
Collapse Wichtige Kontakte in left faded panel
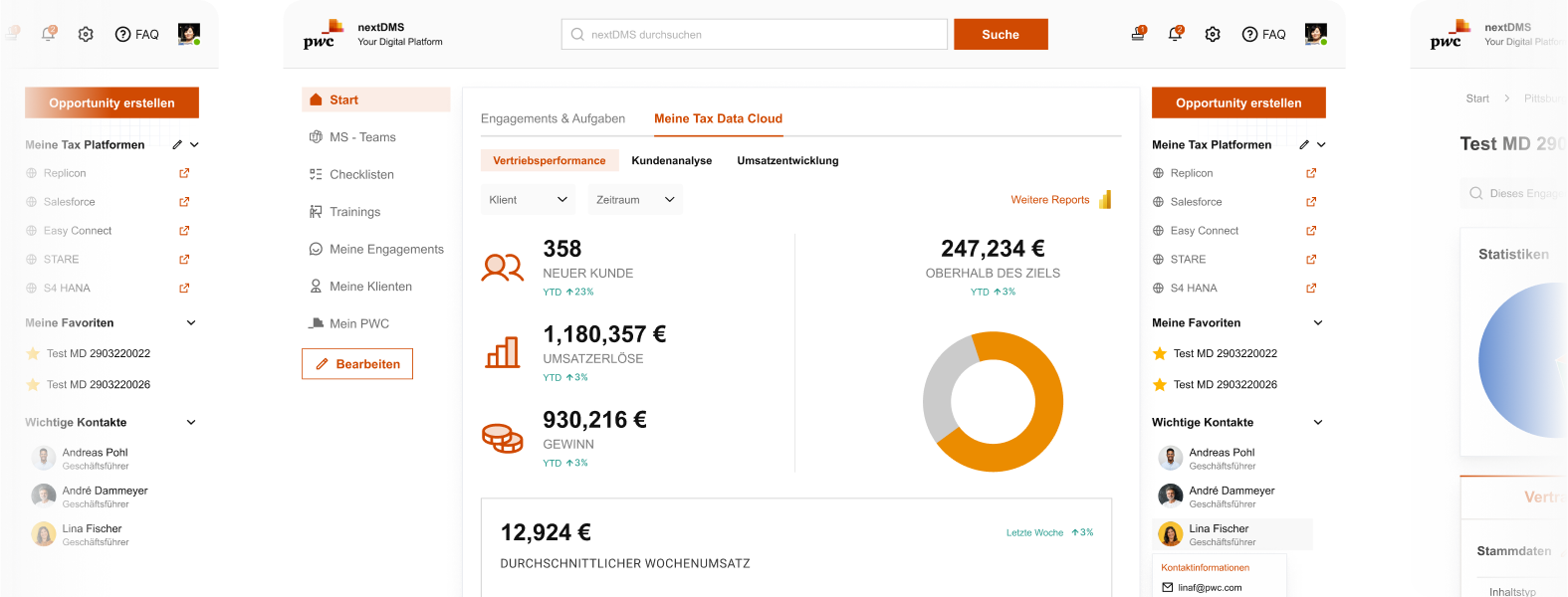point(191,422)
